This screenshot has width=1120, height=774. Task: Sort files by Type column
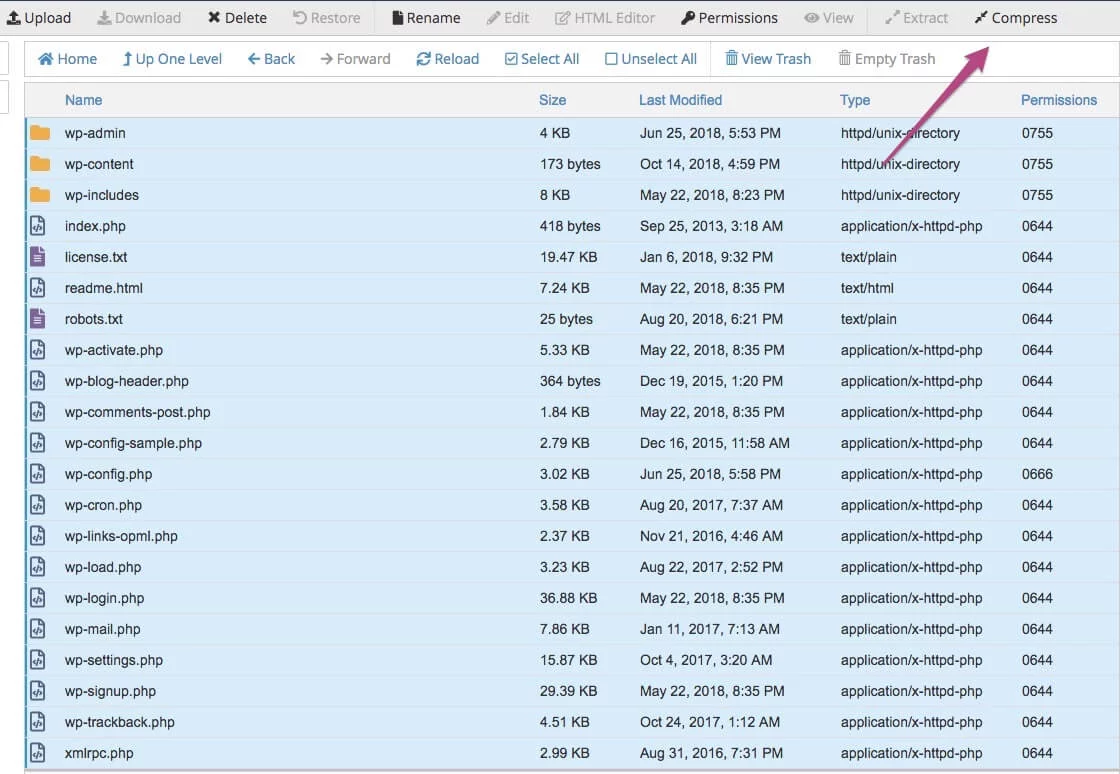(855, 100)
